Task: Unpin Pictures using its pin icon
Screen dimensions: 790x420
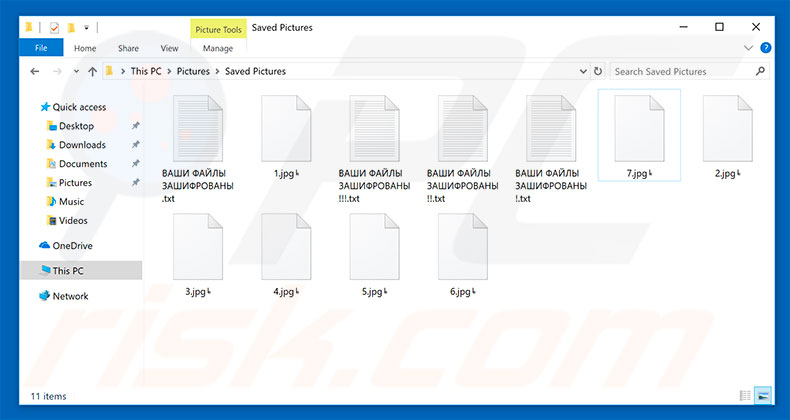Action: coord(135,183)
